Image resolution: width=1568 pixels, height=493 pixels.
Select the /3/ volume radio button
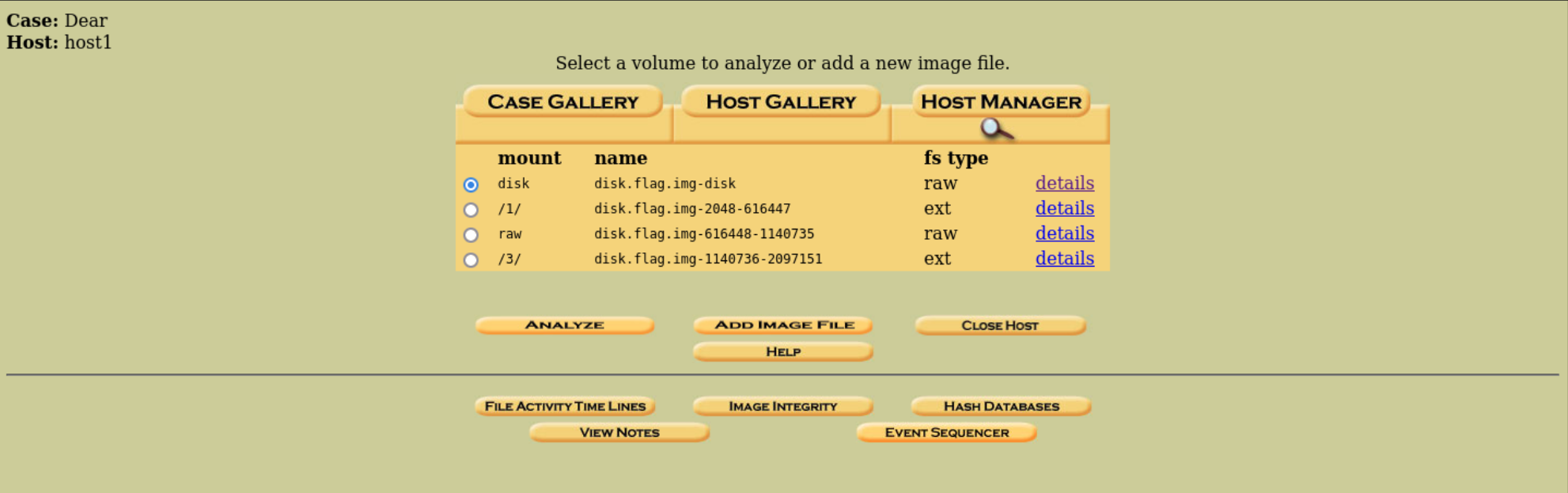(x=471, y=260)
